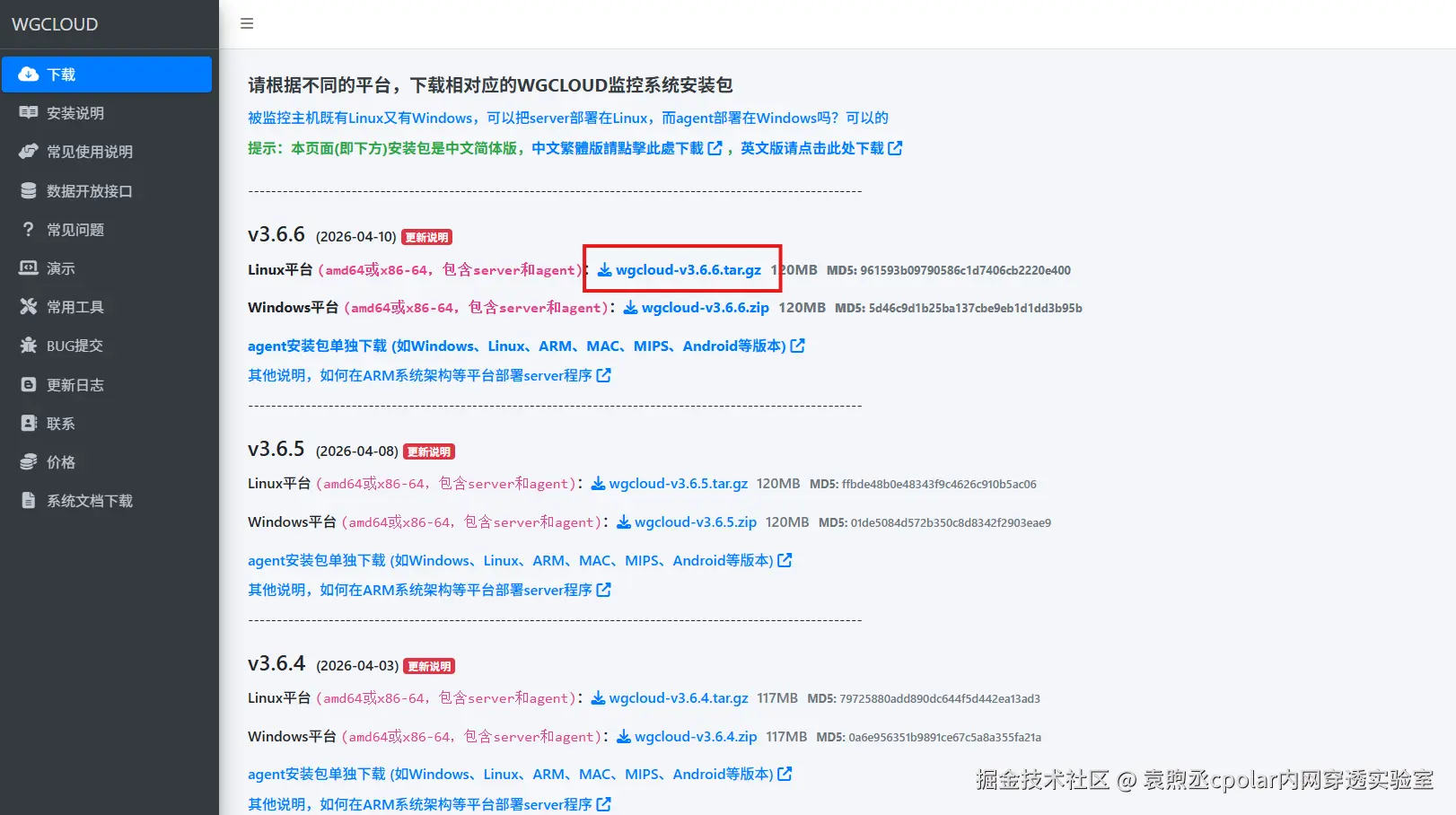Open 常见问题 from the sidebar
Image resolution: width=1456 pixels, height=815 pixels.
(107, 229)
